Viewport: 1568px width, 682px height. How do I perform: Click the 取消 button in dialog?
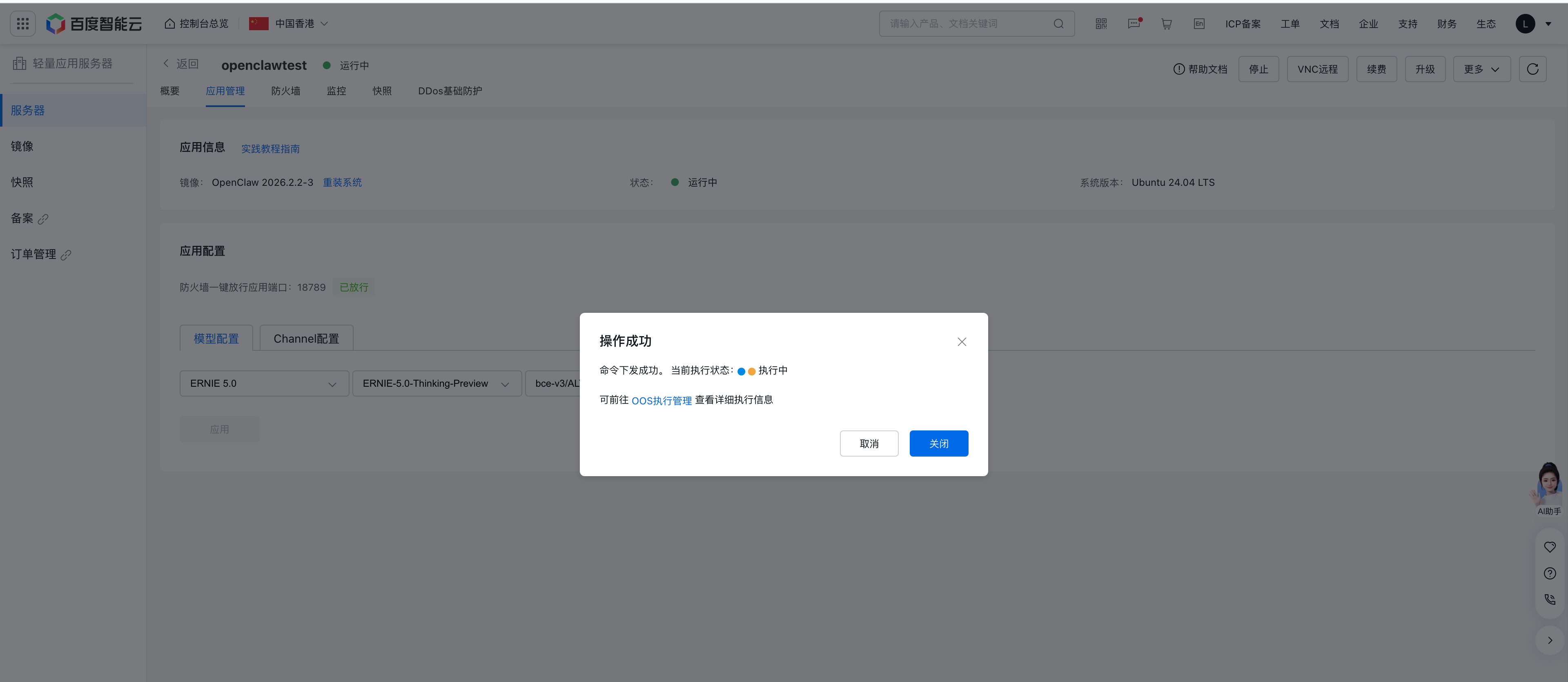pyautogui.click(x=869, y=444)
